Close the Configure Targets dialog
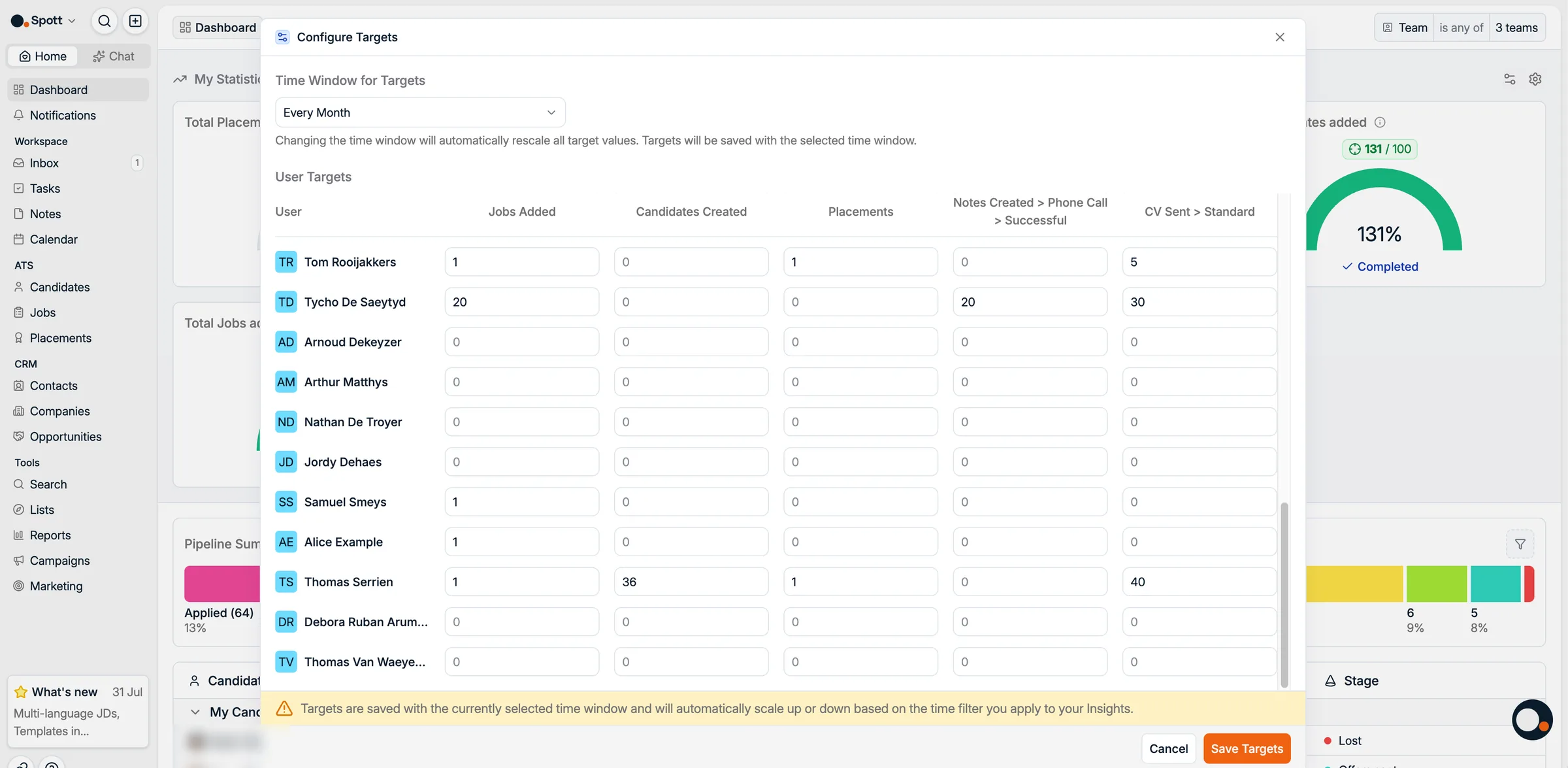Viewport: 1568px width, 768px height. point(1279,37)
